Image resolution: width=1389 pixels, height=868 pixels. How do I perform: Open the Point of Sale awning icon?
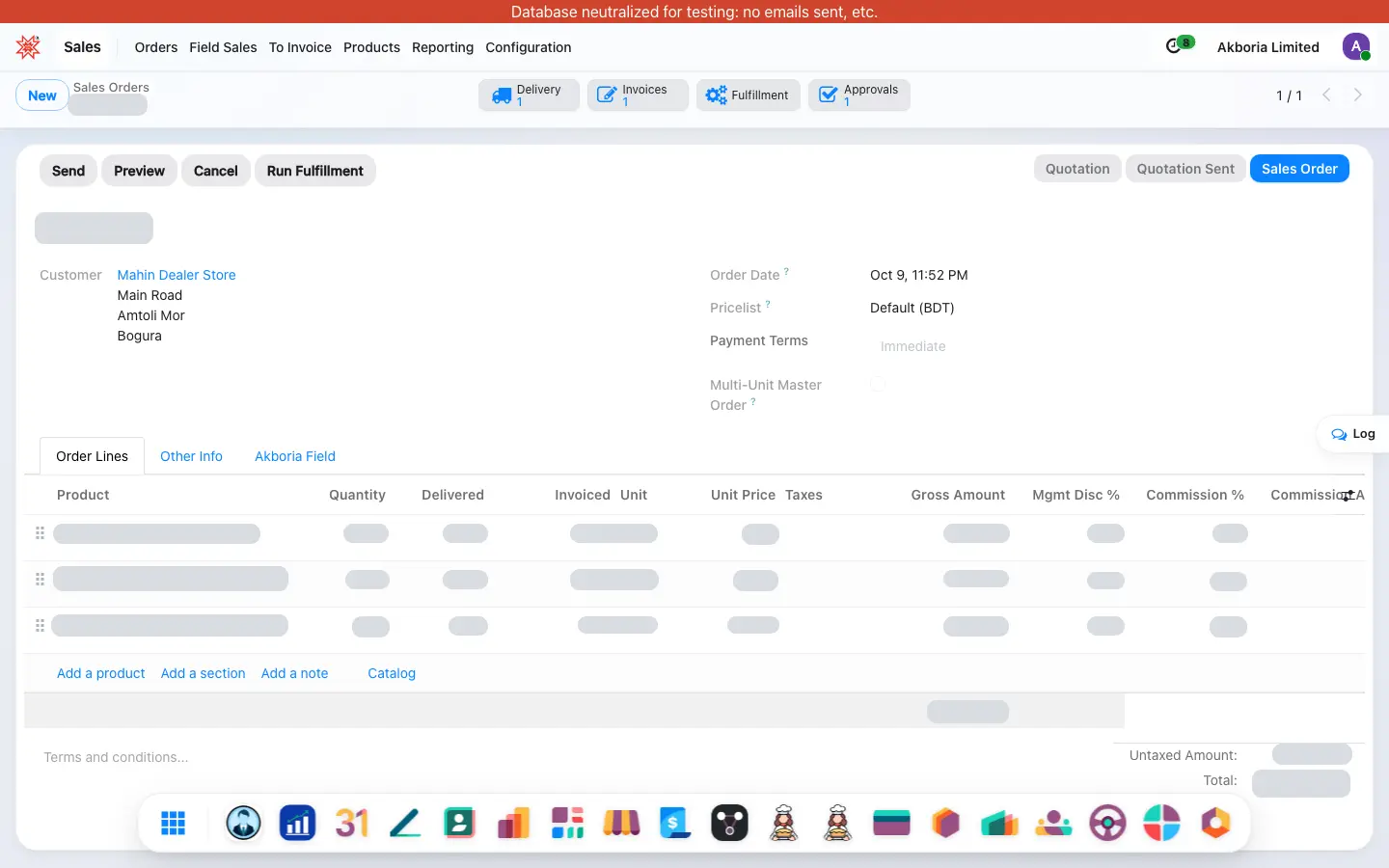[621, 823]
